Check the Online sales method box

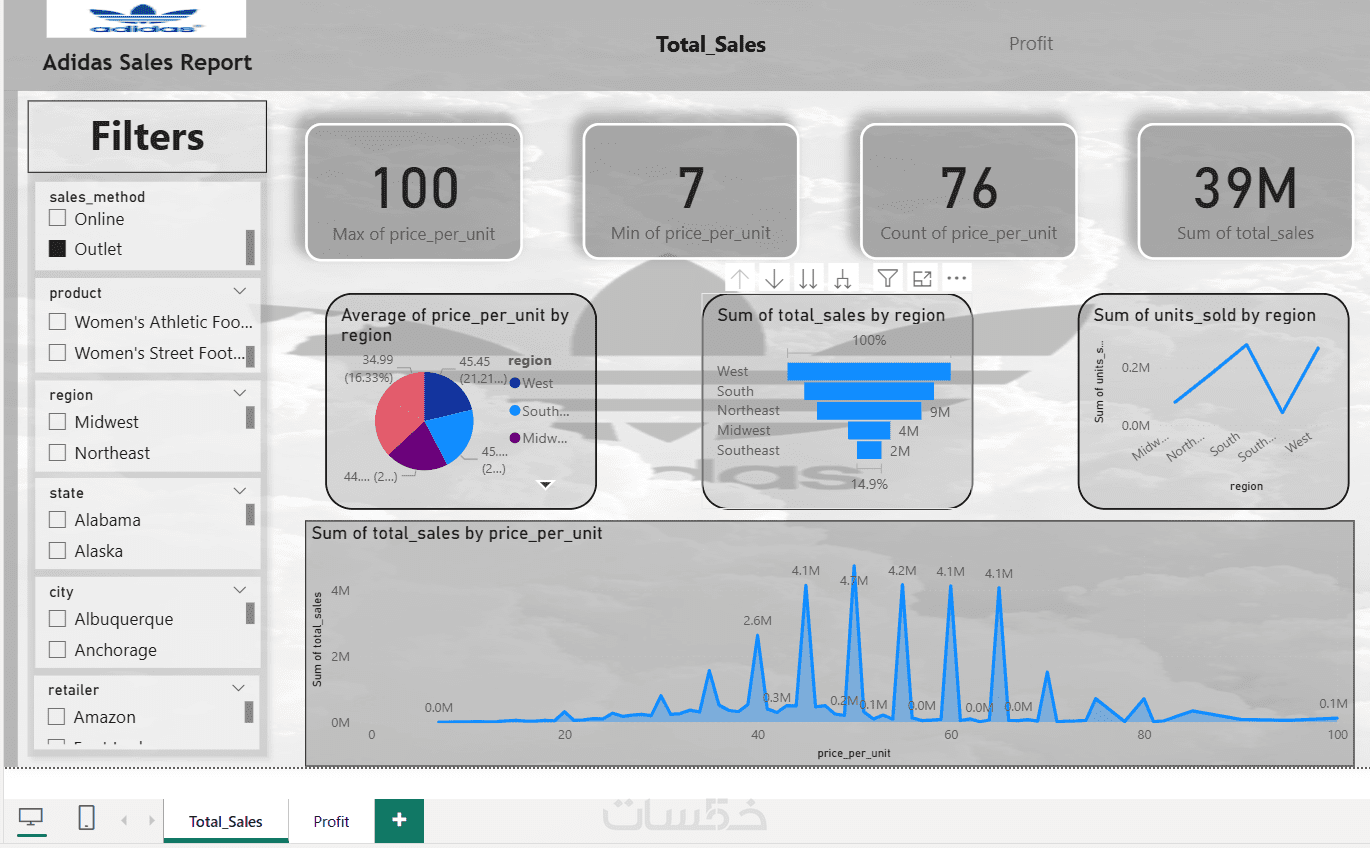(x=58, y=218)
